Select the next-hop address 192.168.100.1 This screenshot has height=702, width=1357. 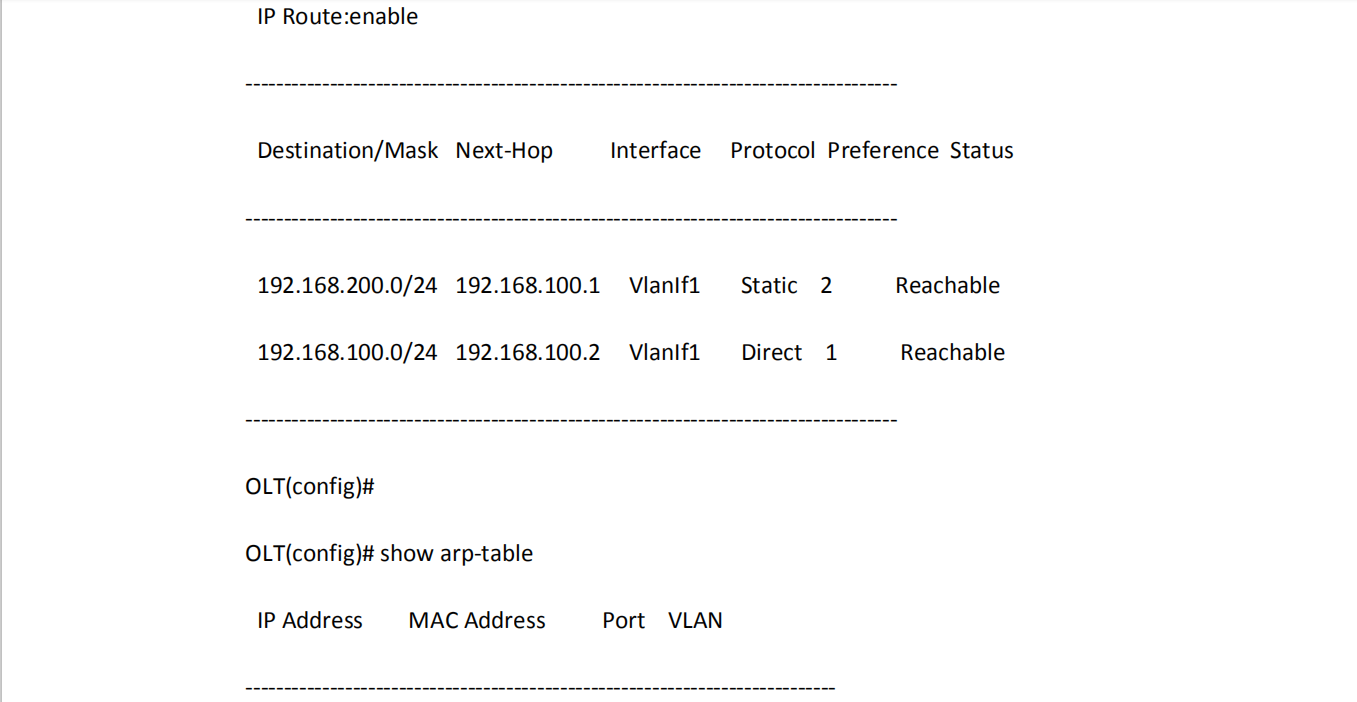click(527, 286)
